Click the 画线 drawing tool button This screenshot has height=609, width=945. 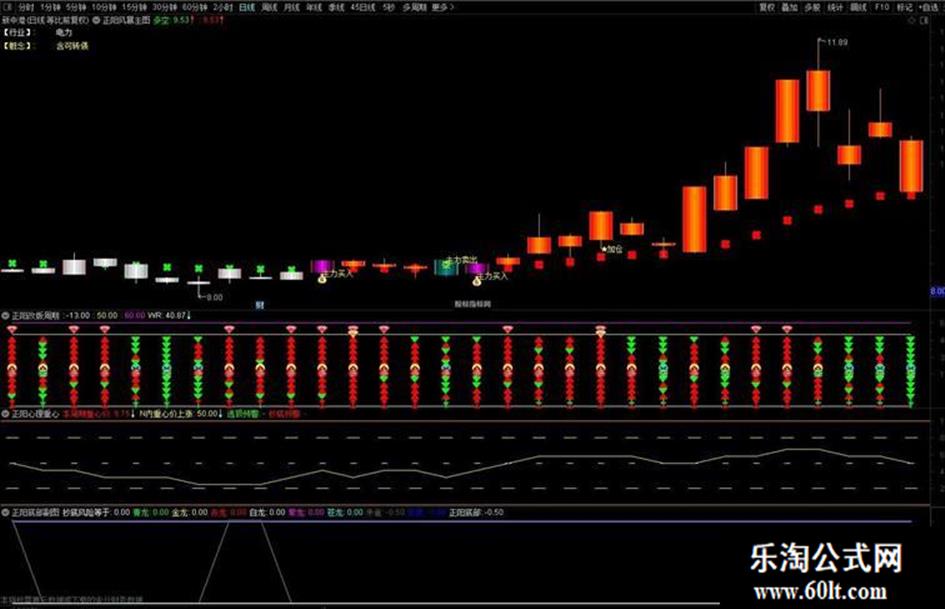(858, 7)
